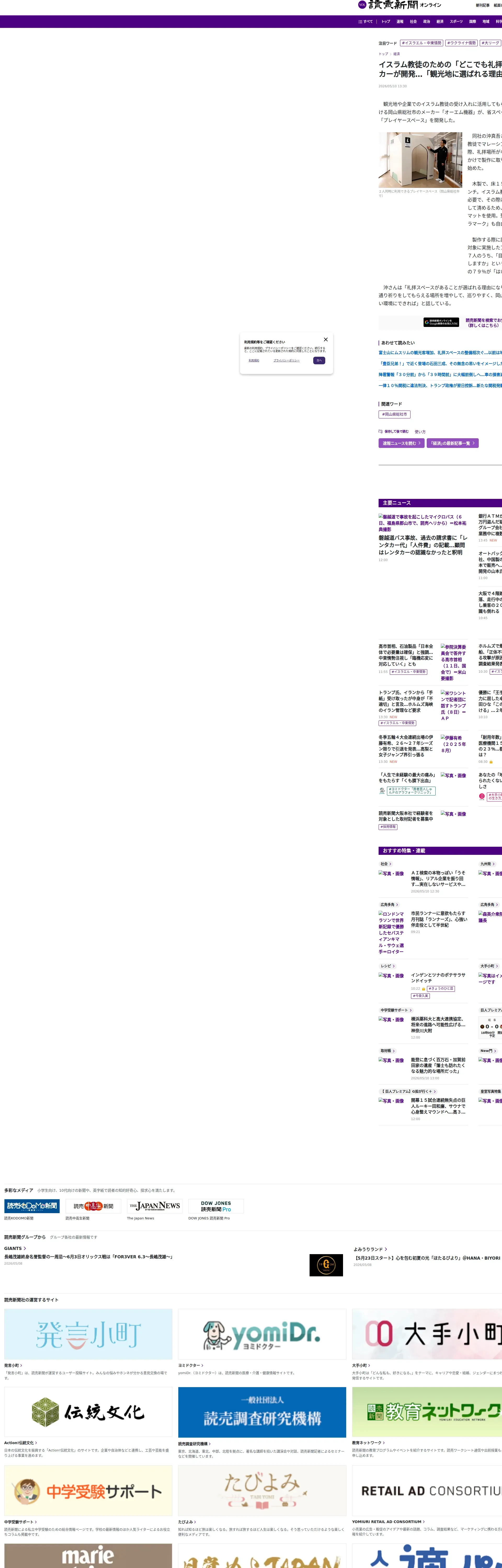Click the prayer space article photo
Screen dimensions: 502x1568
[x=420, y=160]
